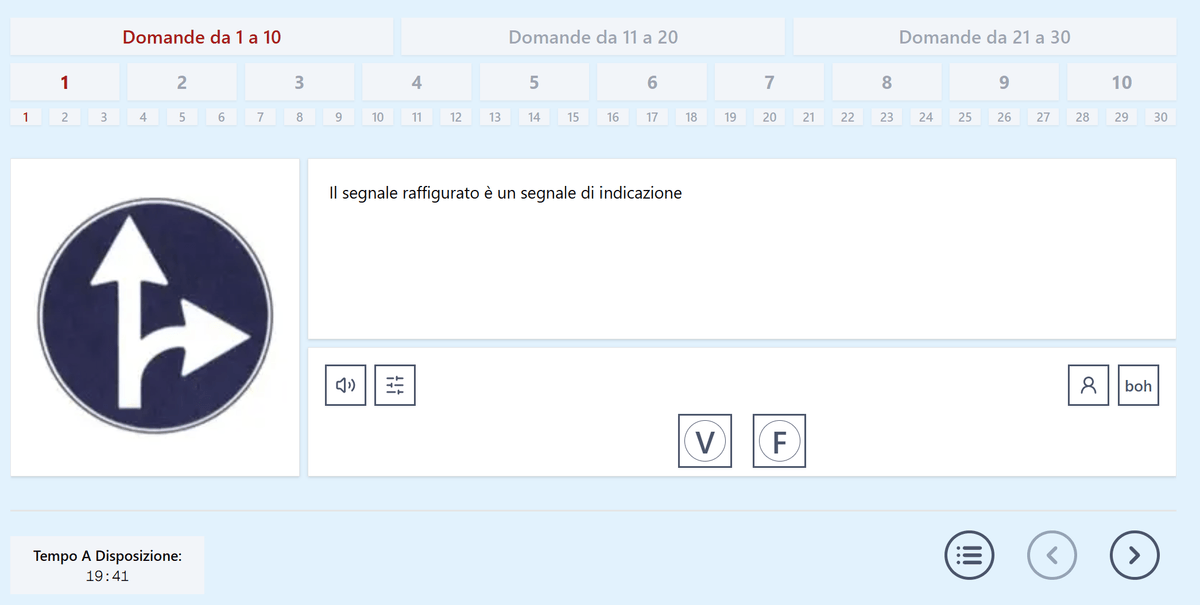This screenshot has width=1200, height=605.
Task: Switch to the 'Domande da 11 a 20' tab
Action: click(593, 36)
